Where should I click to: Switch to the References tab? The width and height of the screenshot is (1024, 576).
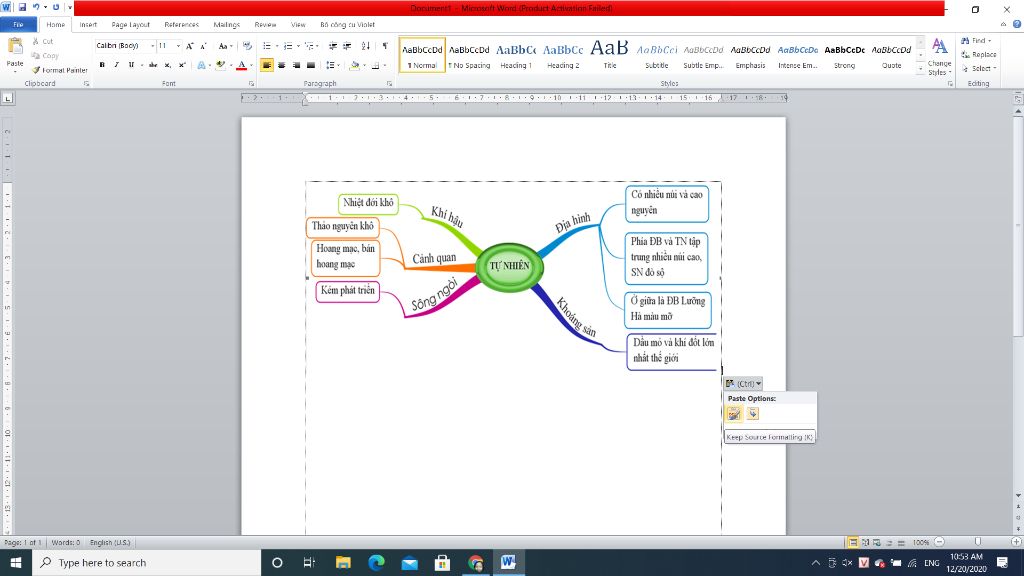pyautogui.click(x=182, y=25)
